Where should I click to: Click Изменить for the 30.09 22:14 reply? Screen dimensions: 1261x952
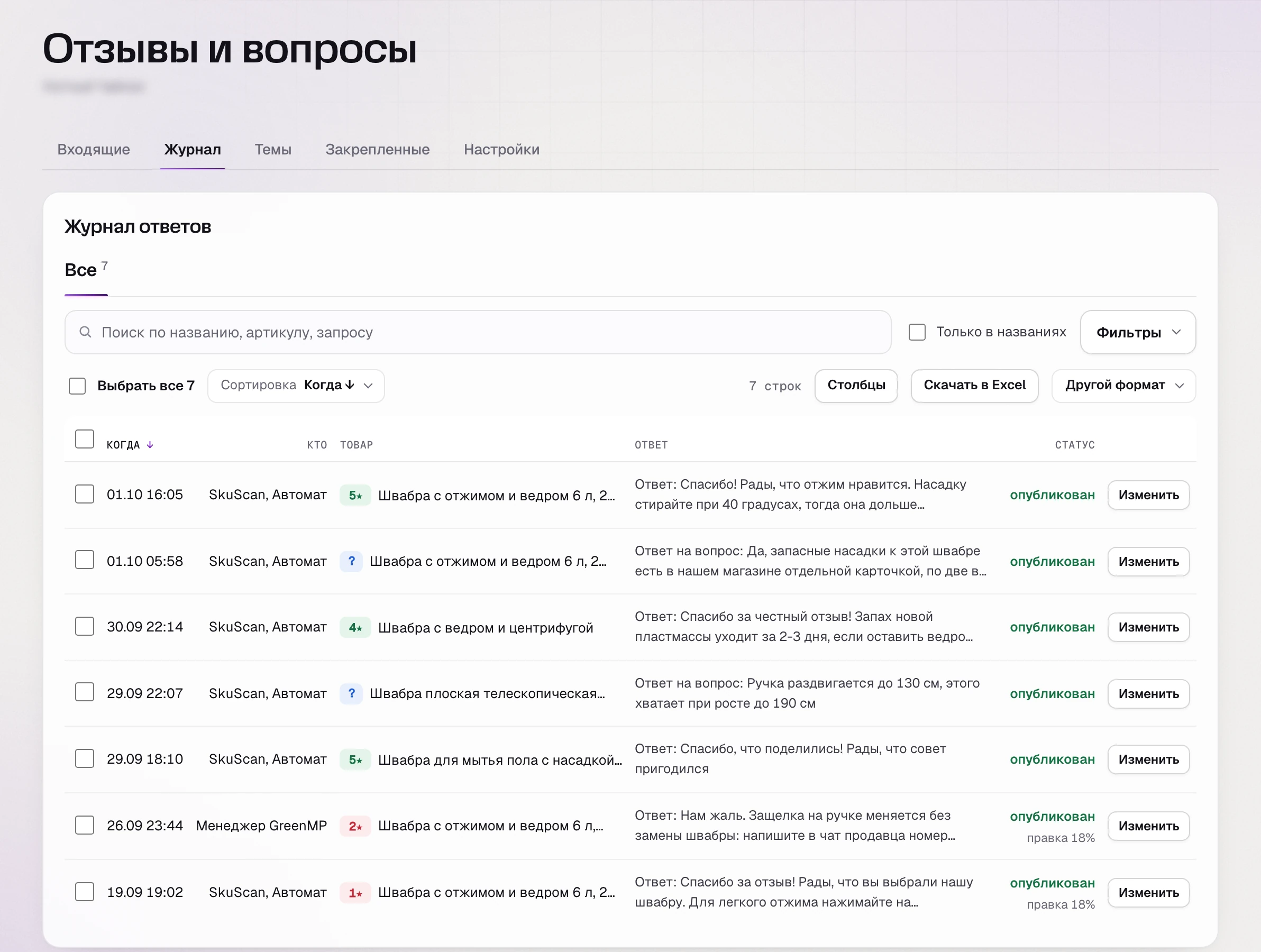click(1148, 628)
